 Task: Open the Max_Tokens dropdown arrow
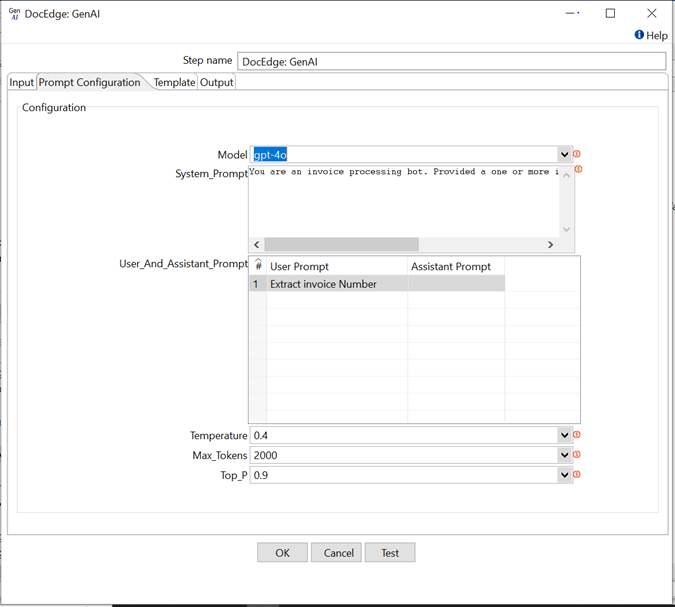coord(565,455)
